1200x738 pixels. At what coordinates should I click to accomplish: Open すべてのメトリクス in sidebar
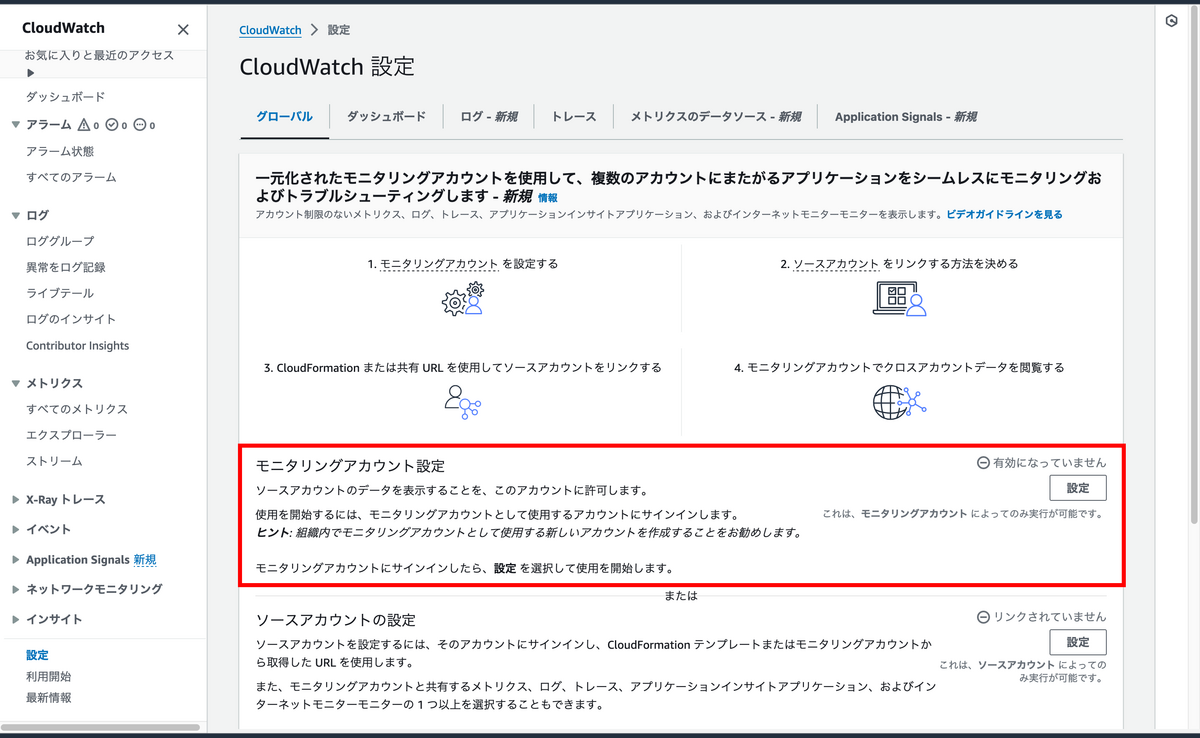point(77,409)
